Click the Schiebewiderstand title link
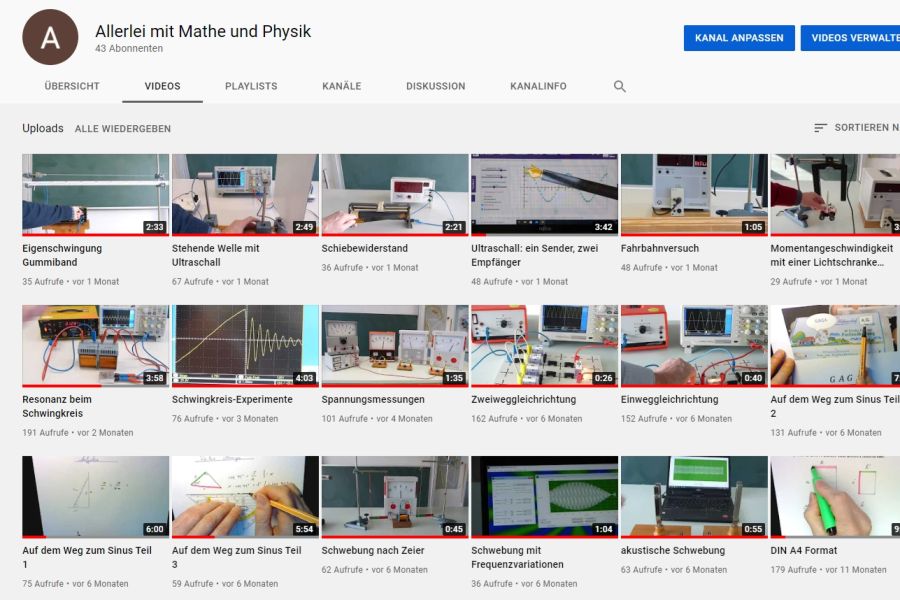 click(364, 248)
